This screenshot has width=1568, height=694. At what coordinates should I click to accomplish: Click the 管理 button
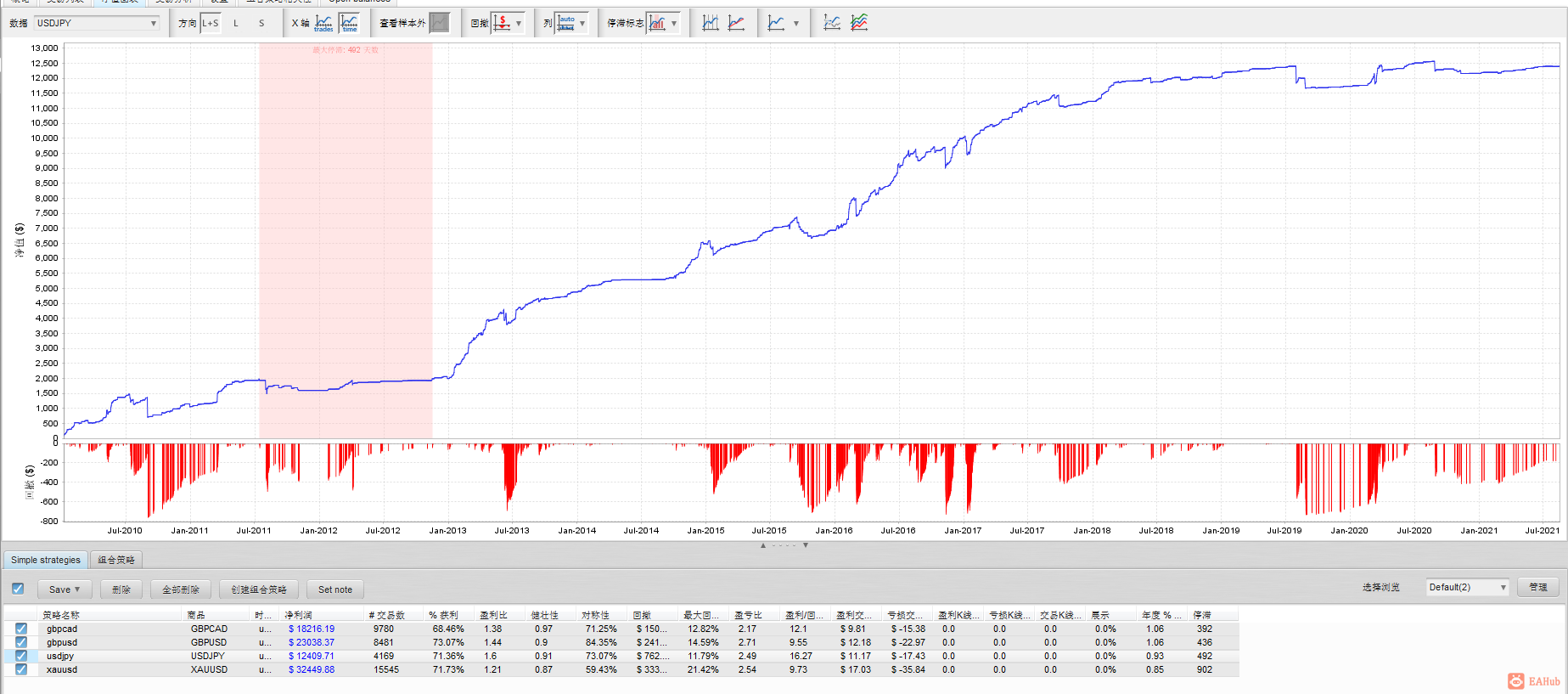tap(1538, 587)
